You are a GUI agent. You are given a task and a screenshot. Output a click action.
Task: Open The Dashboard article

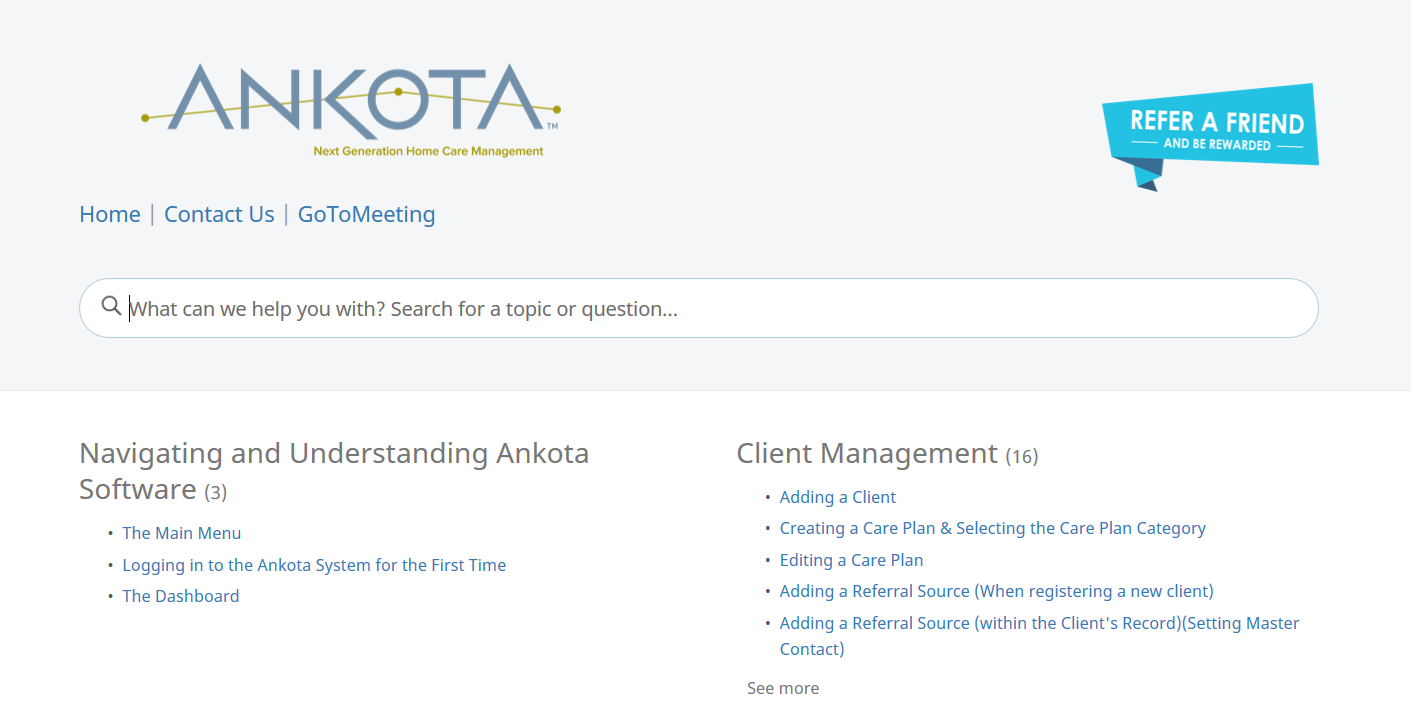click(x=181, y=596)
